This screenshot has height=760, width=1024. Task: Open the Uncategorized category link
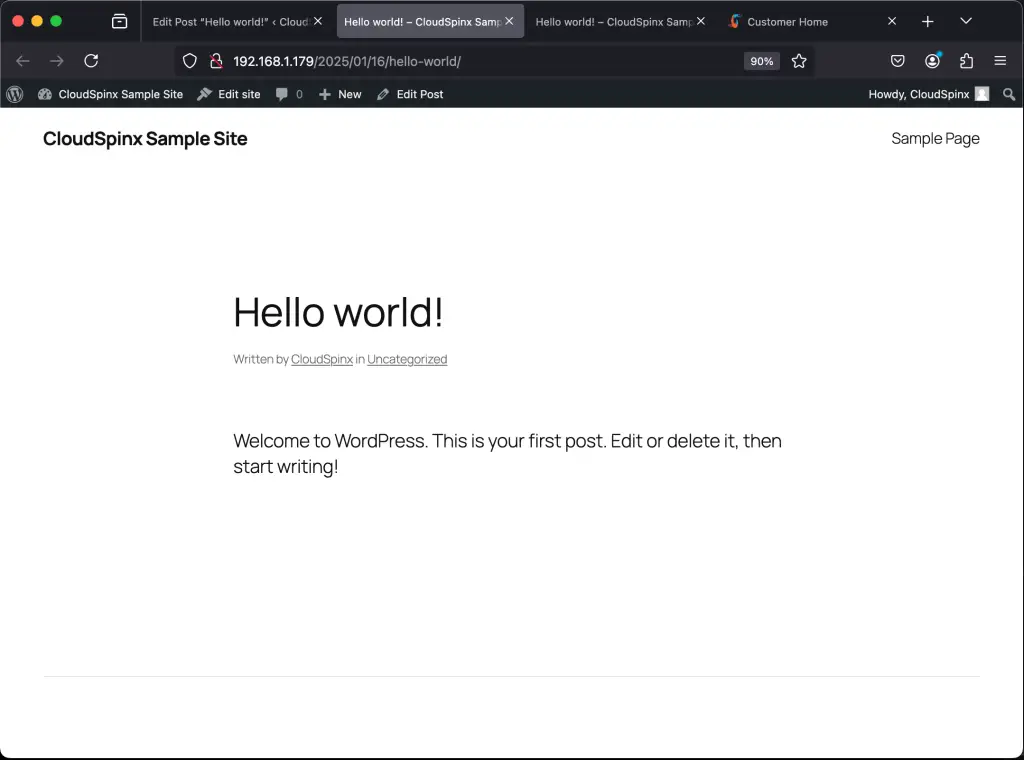pos(407,359)
